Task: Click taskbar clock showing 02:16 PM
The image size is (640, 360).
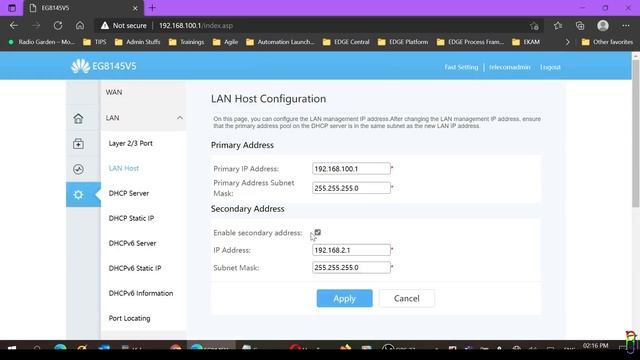Action: [596, 346]
